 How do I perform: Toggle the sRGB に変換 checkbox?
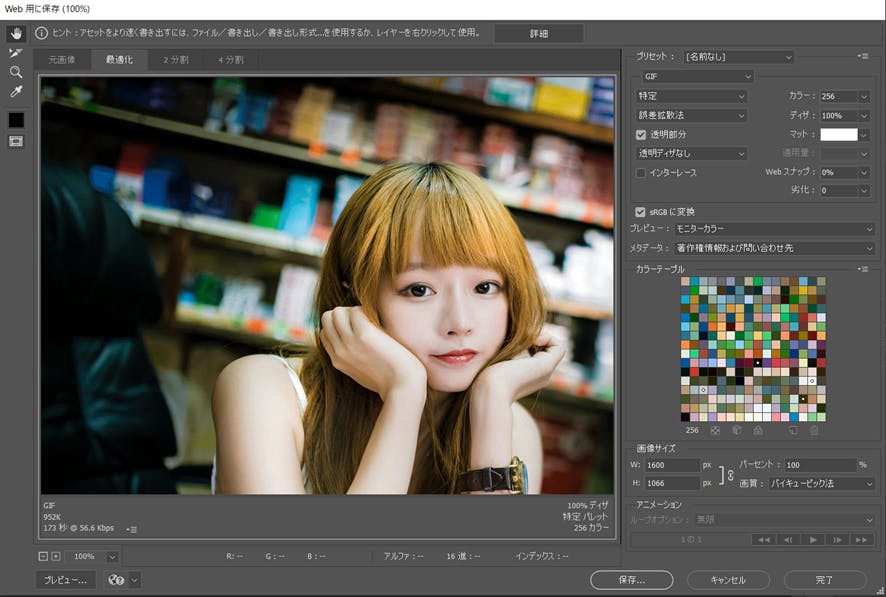(641, 212)
